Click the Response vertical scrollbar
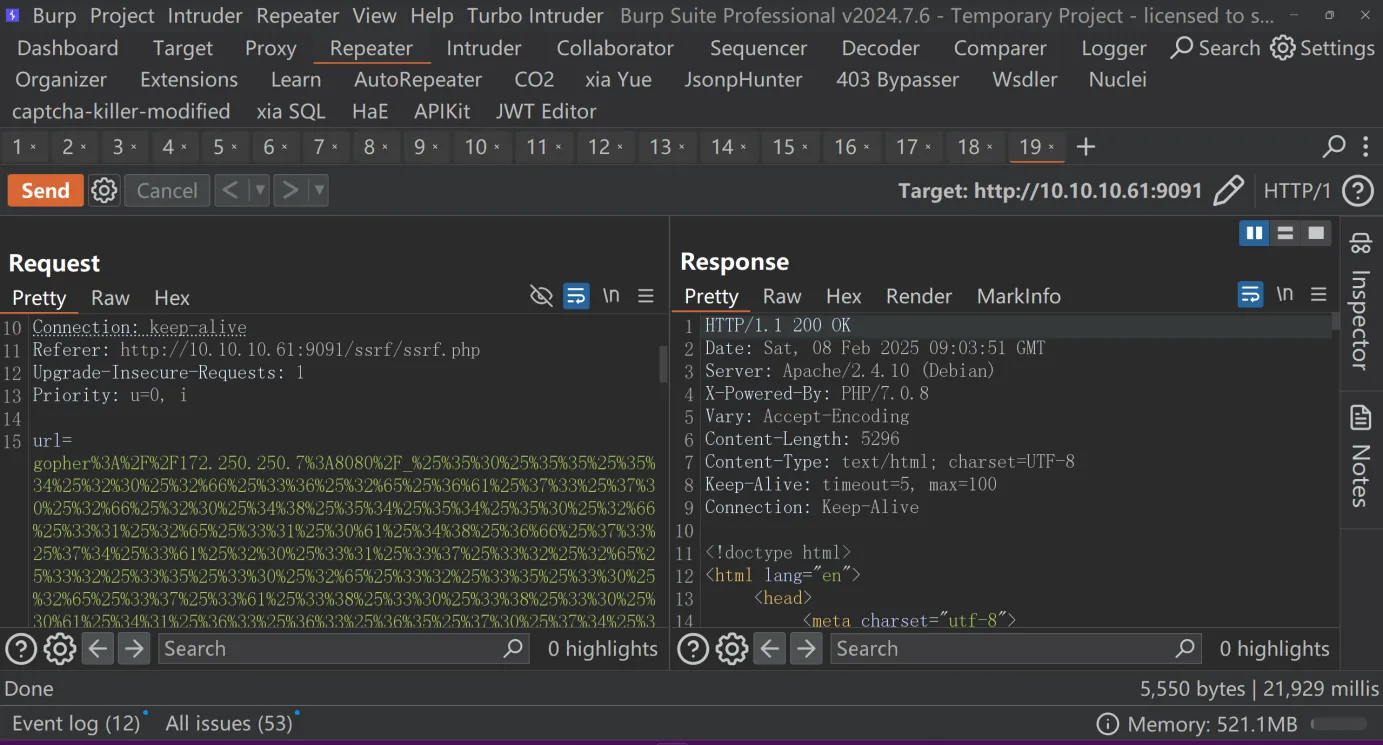Image resolution: width=1383 pixels, height=745 pixels. (x=1335, y=322)
